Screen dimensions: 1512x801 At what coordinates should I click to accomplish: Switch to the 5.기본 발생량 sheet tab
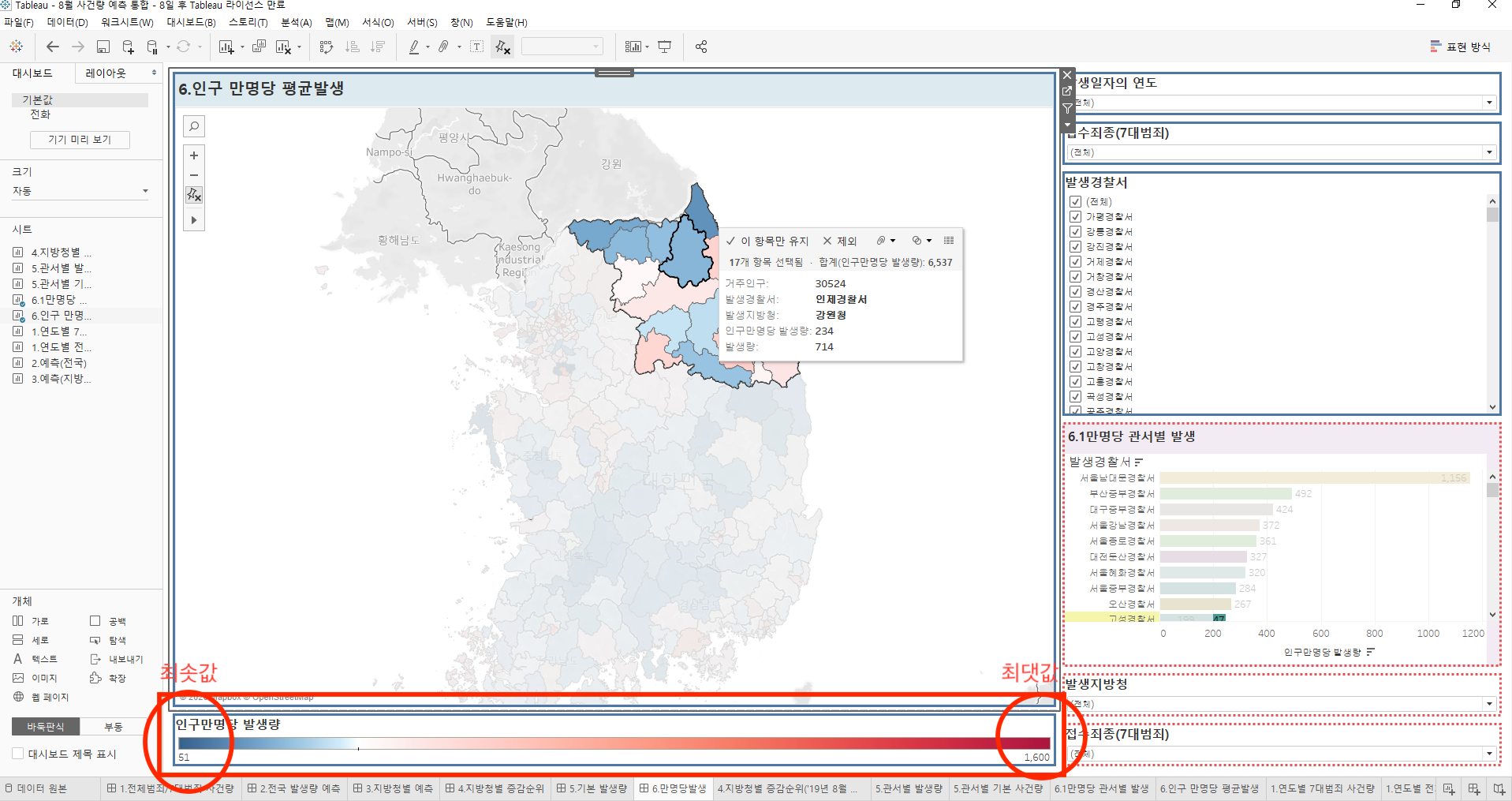tap(592, 788)
